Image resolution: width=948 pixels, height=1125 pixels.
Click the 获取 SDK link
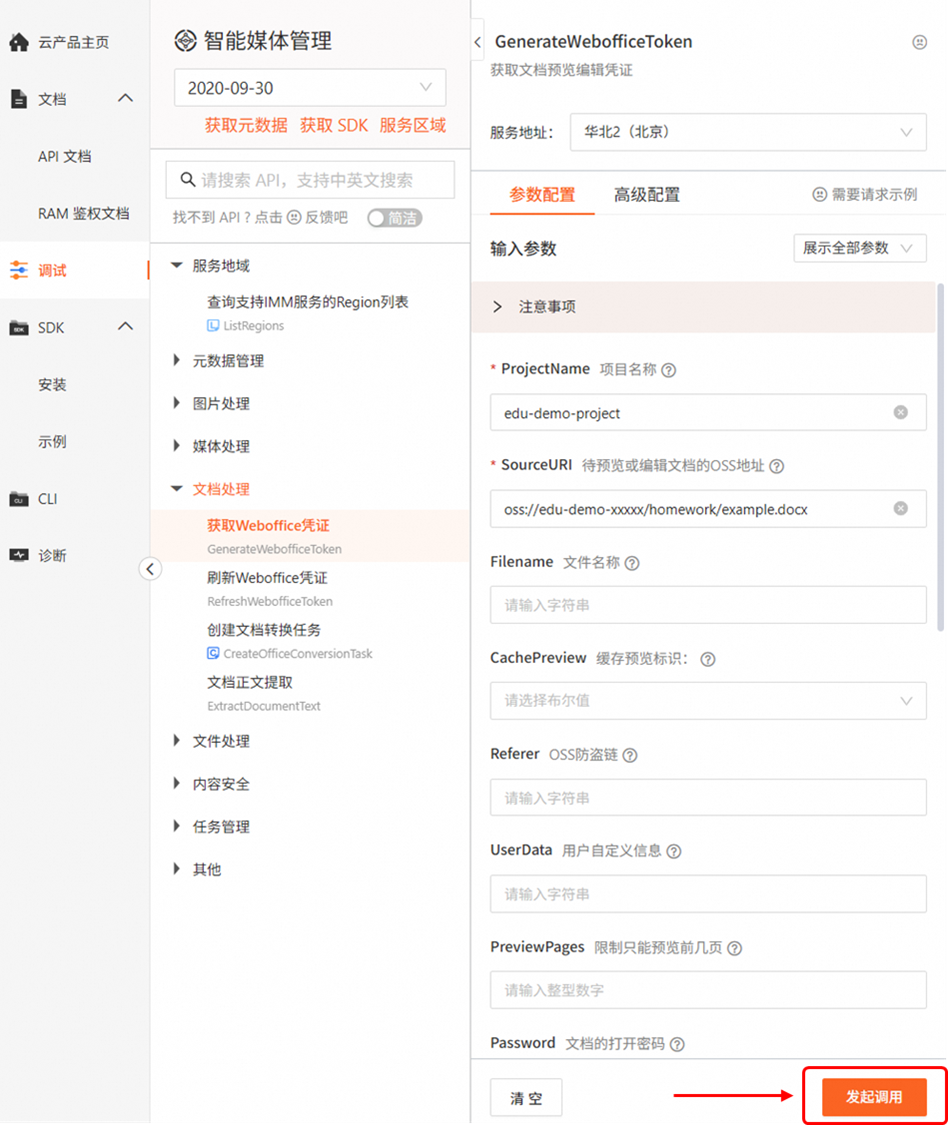(x=334, y=126)
